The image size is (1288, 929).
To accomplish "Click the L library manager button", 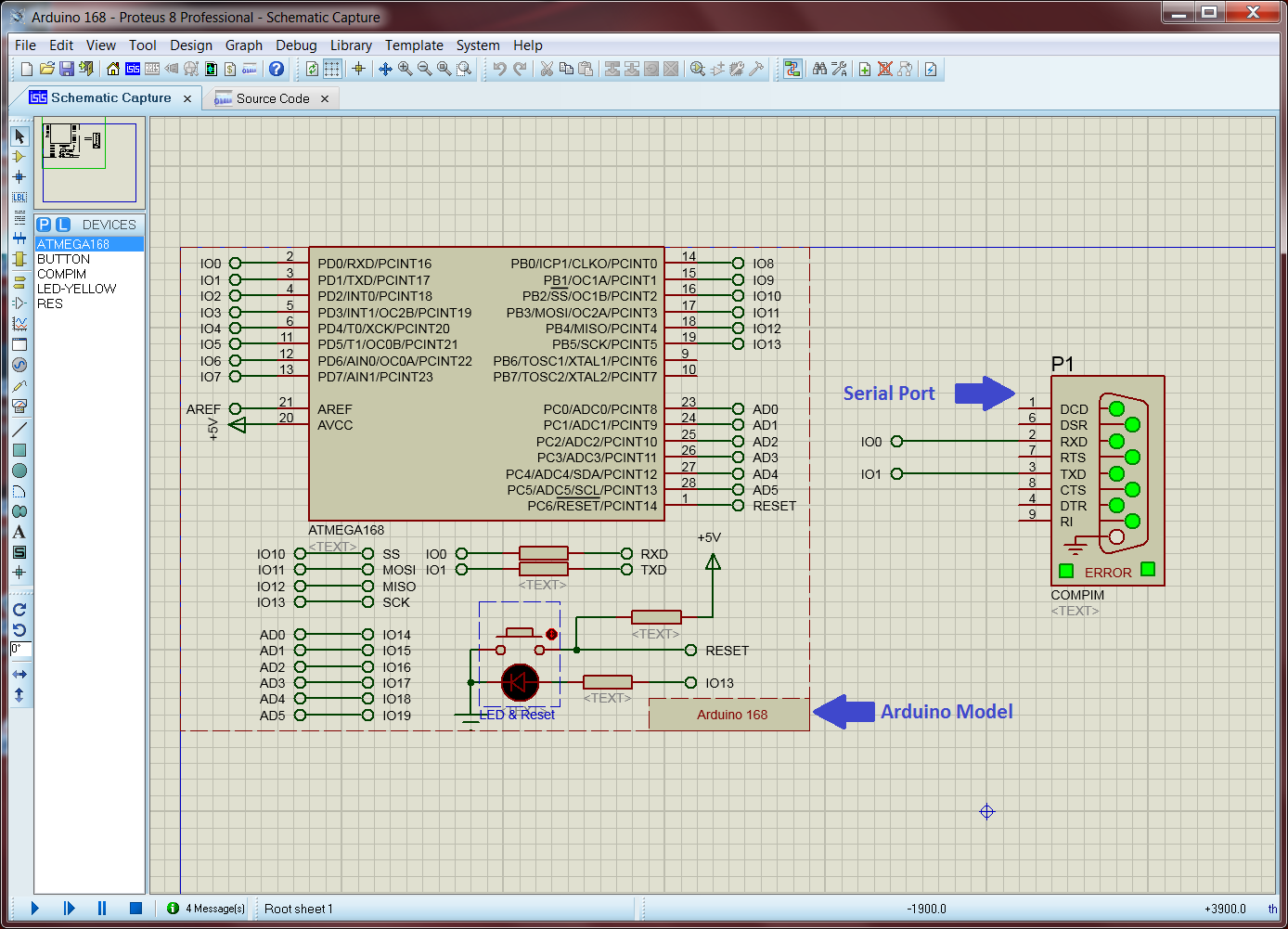I will point(63,225).
